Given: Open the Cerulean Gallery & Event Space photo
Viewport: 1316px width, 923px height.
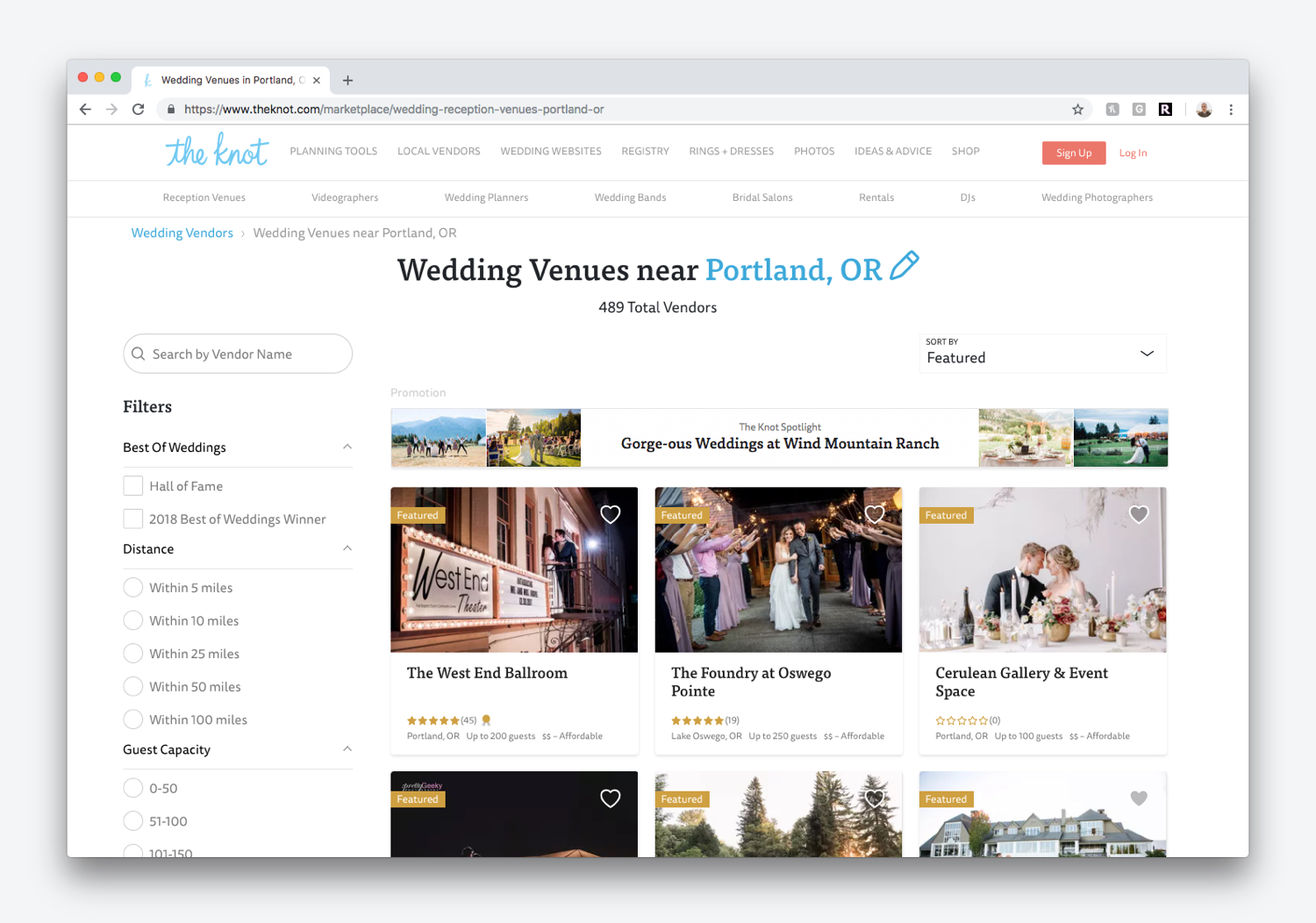Looking at the screenshot, I should coord(1043,569).
